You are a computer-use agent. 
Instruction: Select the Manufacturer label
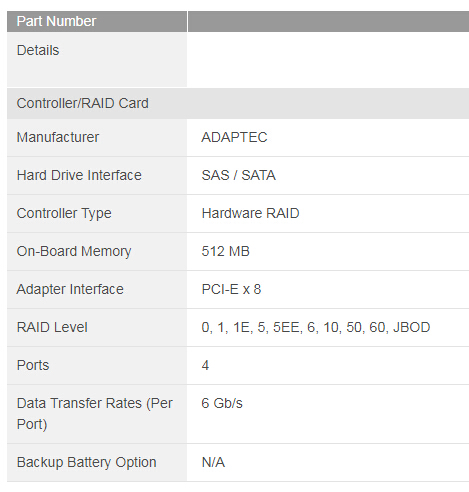(58, 137)
